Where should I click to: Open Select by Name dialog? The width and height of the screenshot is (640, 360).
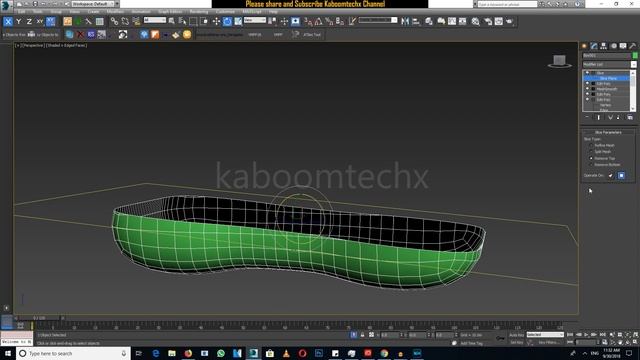tap(182, 21)
